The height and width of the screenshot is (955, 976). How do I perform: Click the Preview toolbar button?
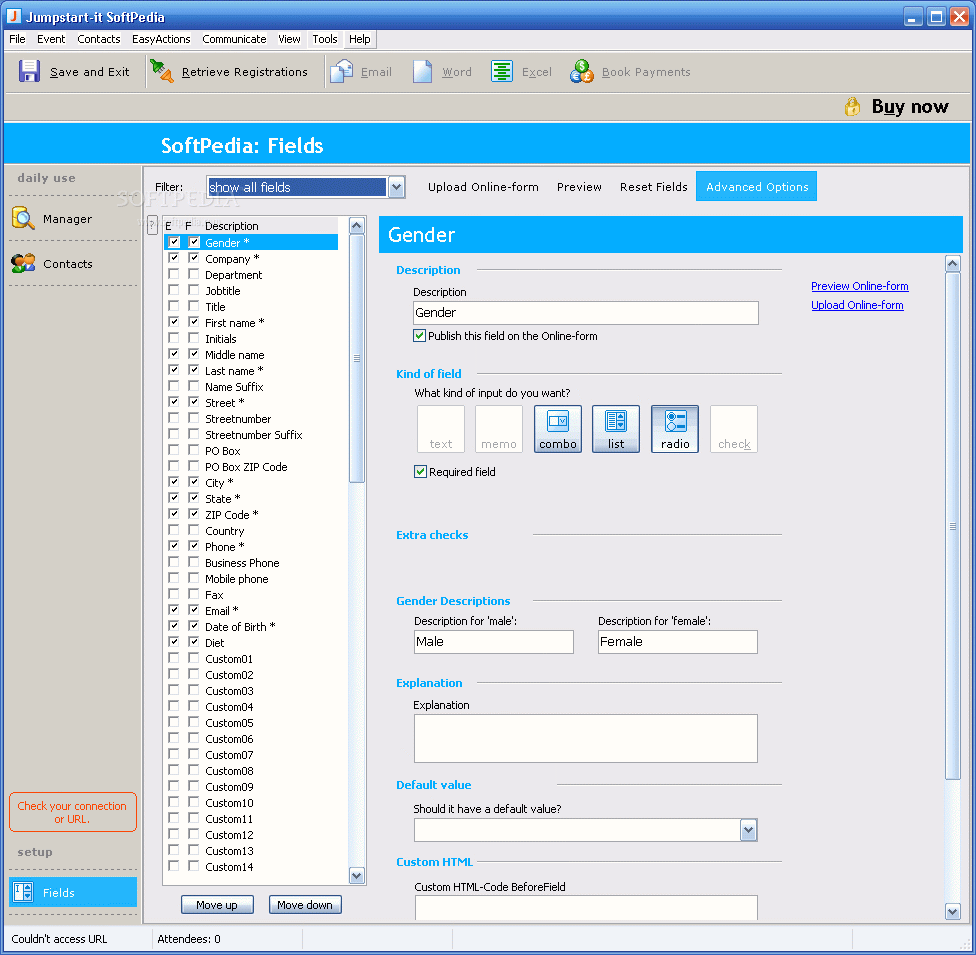coord(579,187)
